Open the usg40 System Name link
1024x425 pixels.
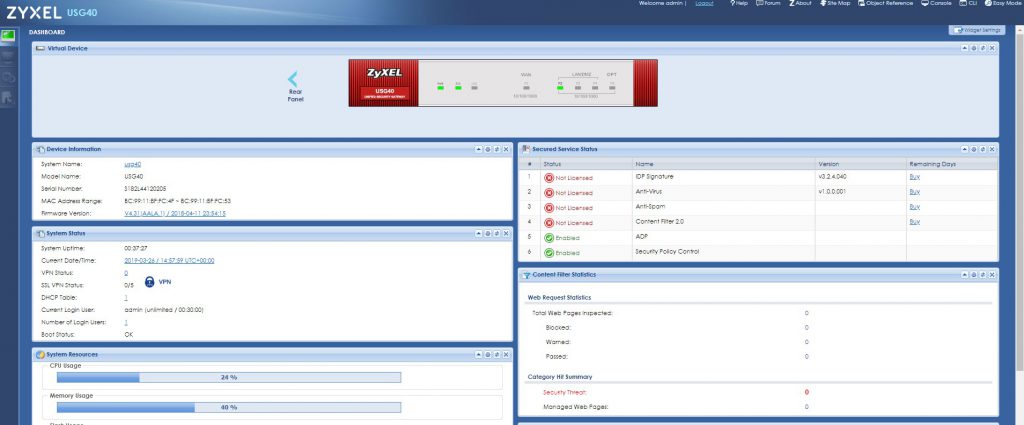[x=133, y=165]
